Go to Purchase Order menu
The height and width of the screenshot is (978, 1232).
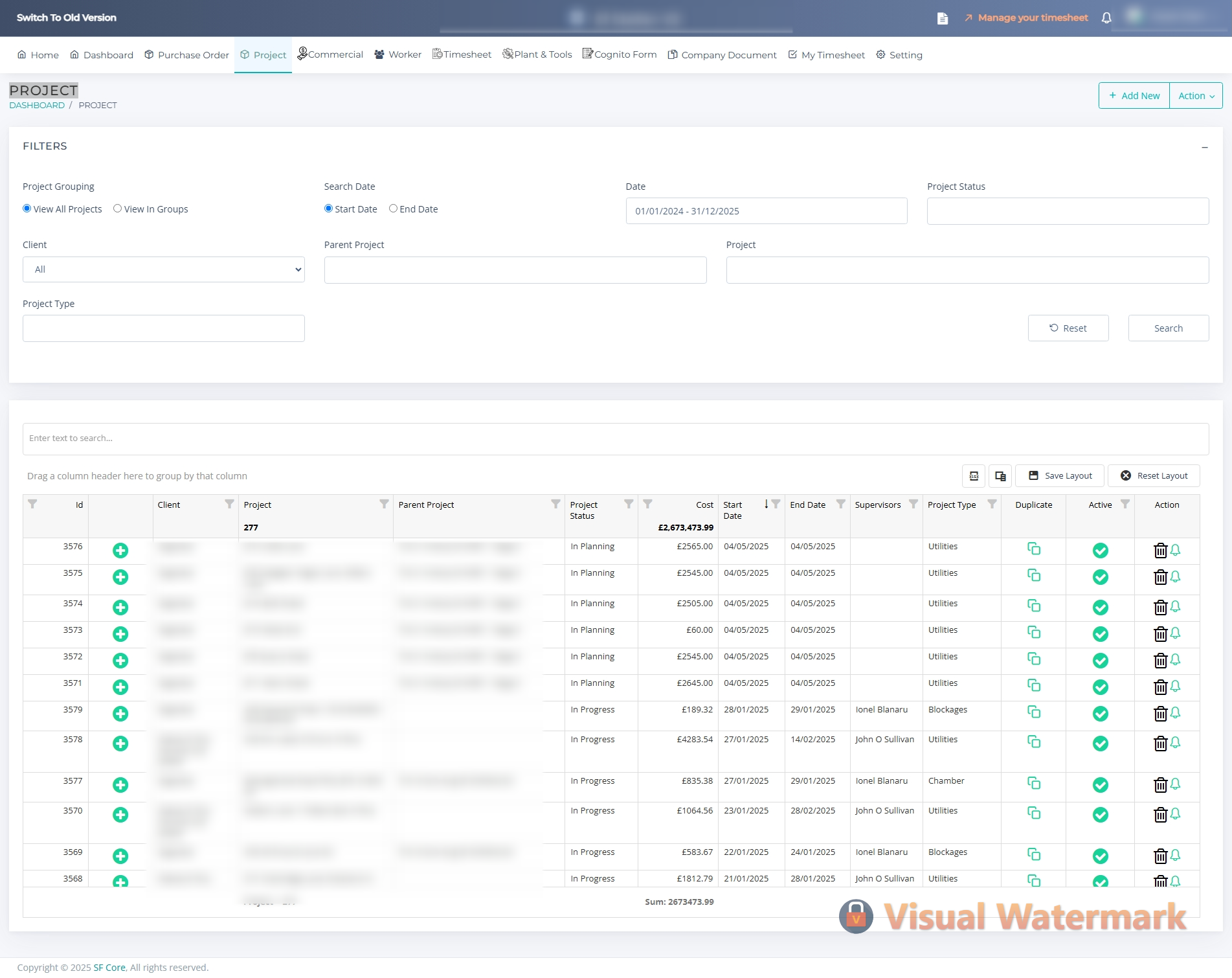tap(186, 55)
